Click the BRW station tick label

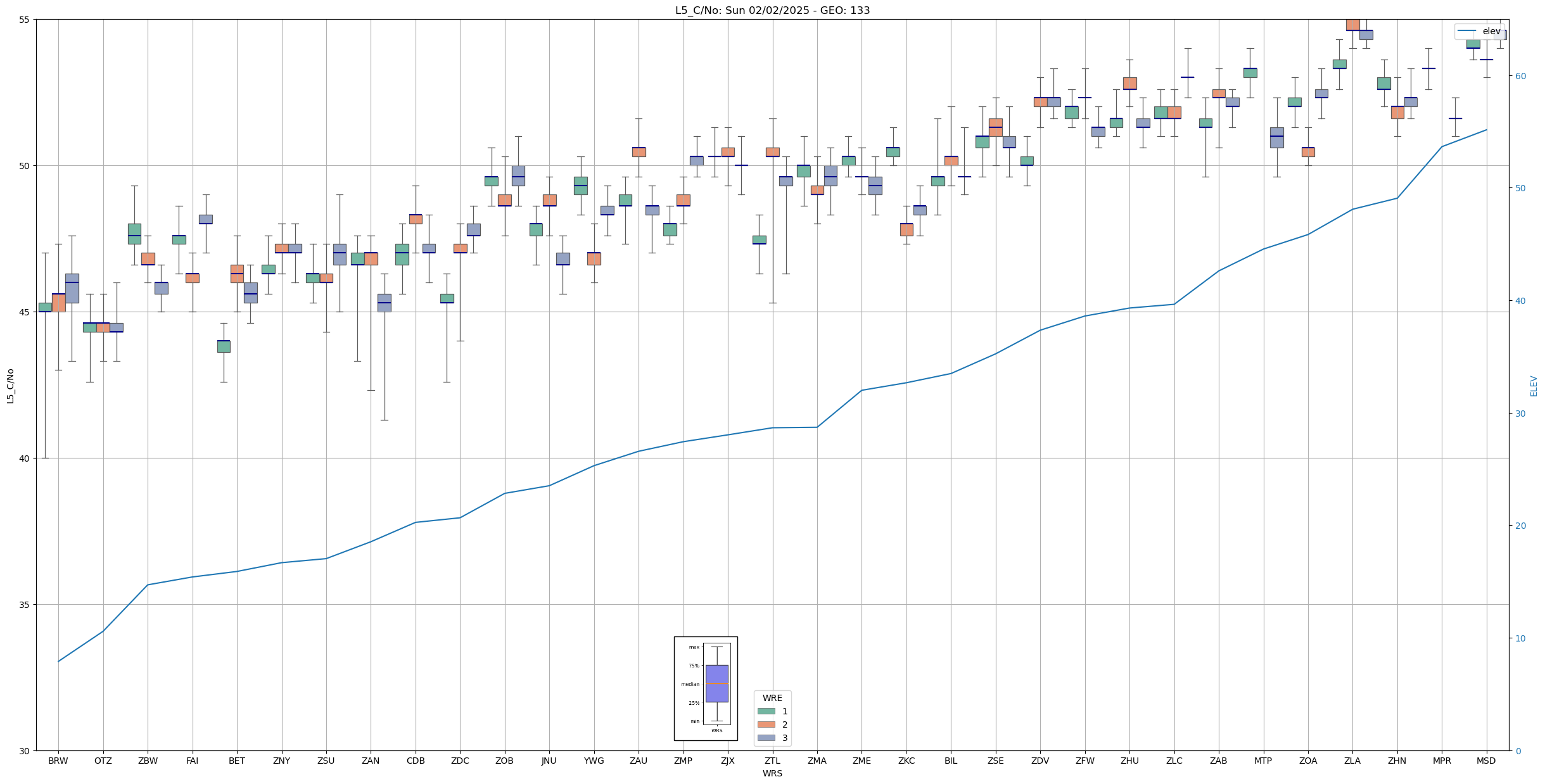(x=58, y=761)
